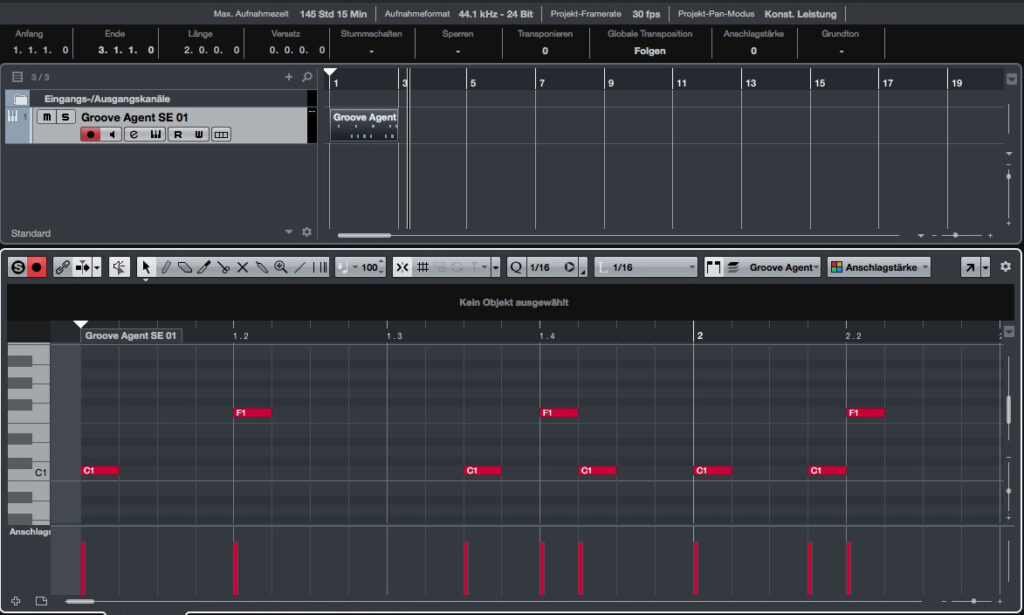Click Edit Instrument keyboard icon on track

[156, 134]
